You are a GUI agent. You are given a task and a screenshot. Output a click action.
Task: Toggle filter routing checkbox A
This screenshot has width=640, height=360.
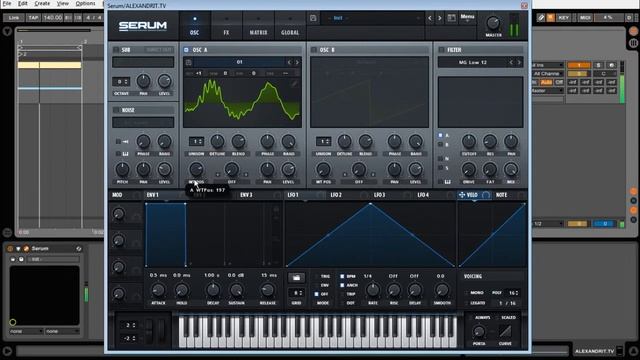point(440,135)
